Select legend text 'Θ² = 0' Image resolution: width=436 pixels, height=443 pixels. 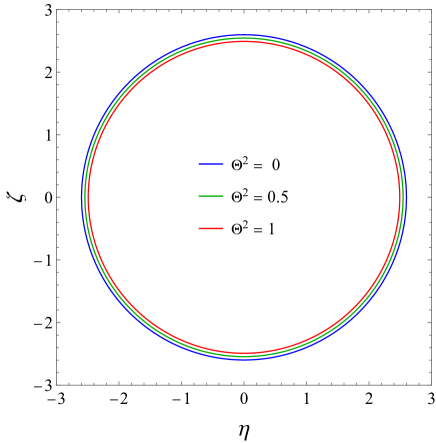pyautogui.click(x=256, y=163)
